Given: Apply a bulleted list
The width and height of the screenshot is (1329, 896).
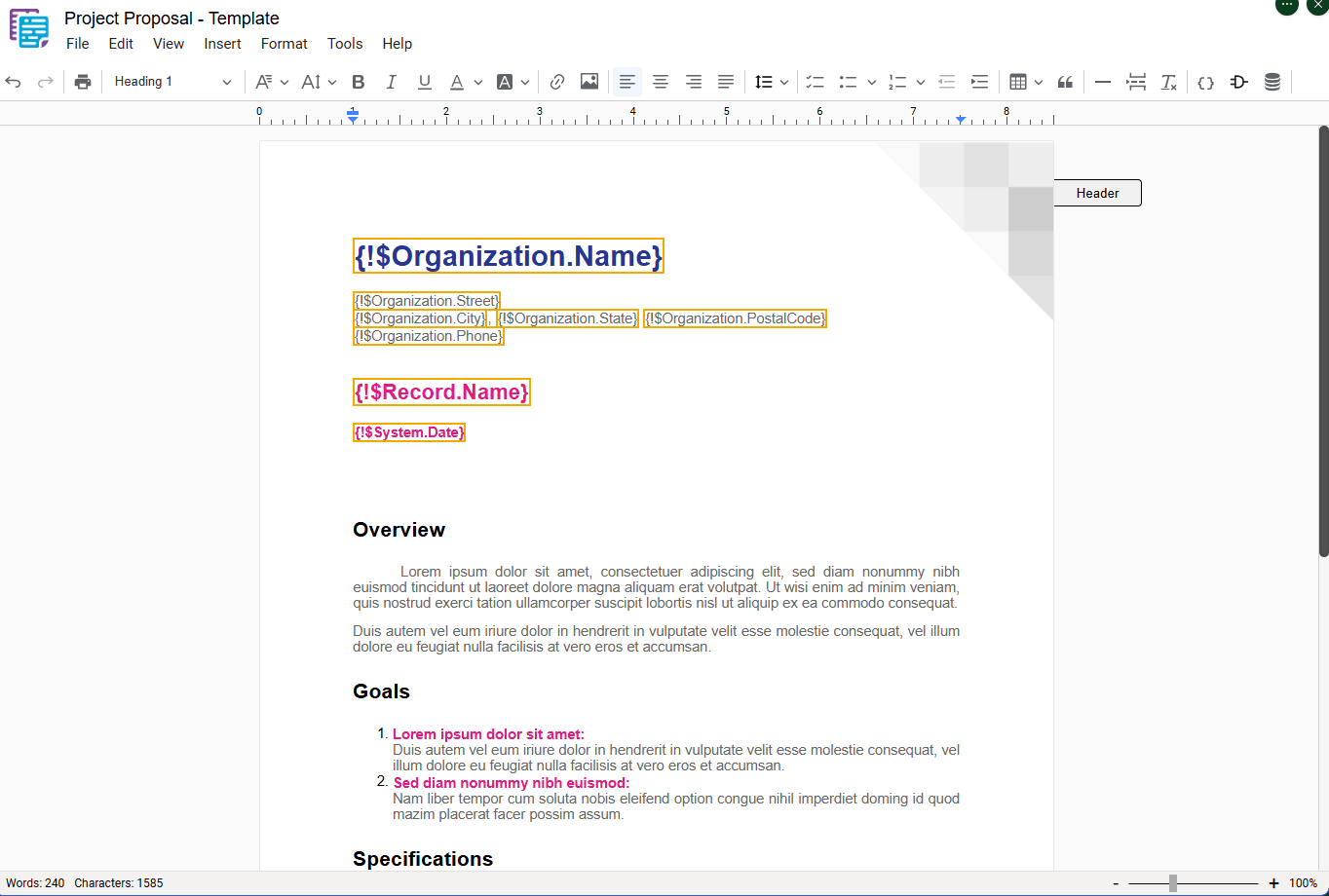Looking at the screenshot, I should (849, 82).
